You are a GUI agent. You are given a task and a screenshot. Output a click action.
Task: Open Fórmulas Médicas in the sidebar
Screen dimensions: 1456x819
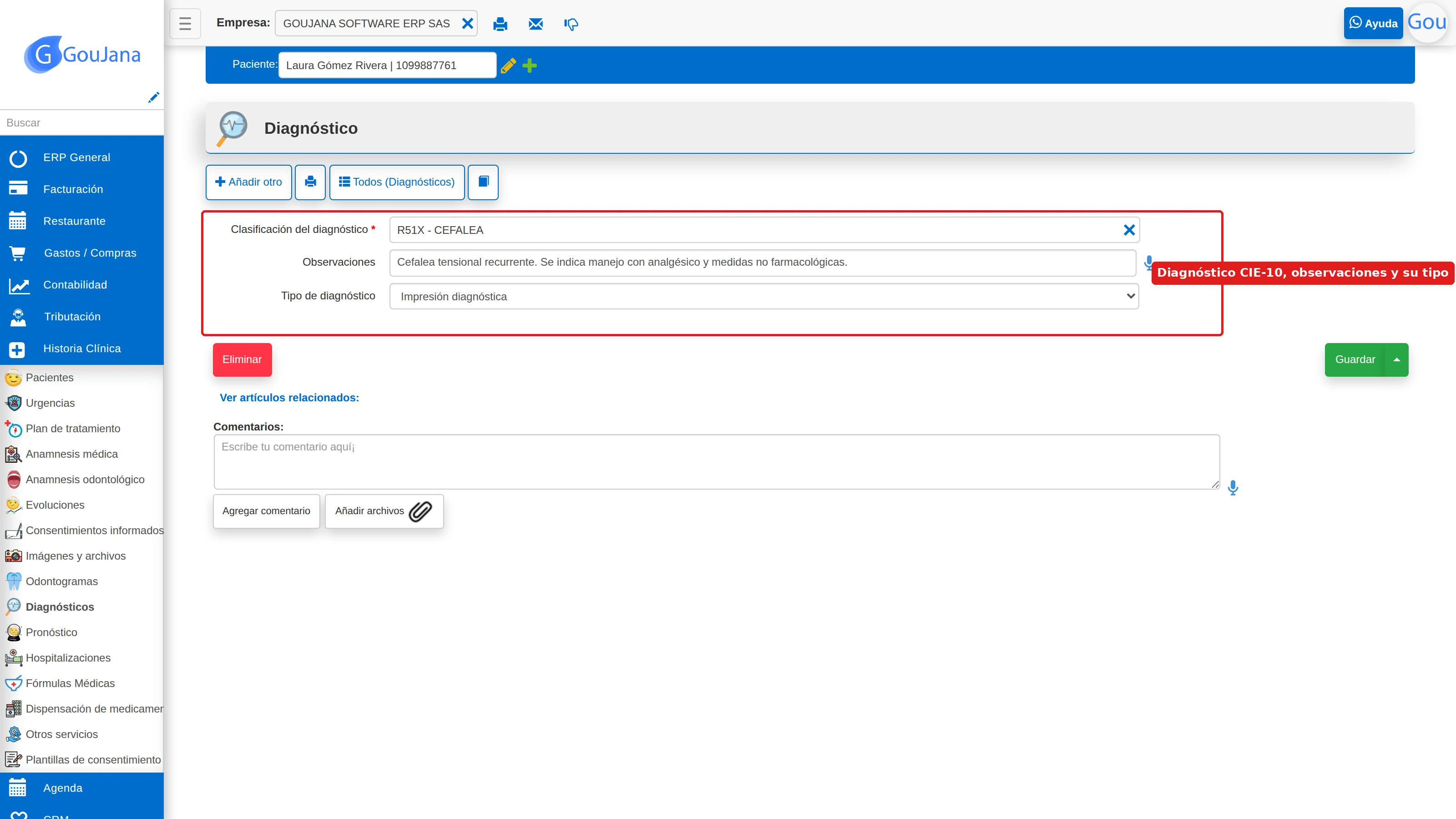click(70, 683)
